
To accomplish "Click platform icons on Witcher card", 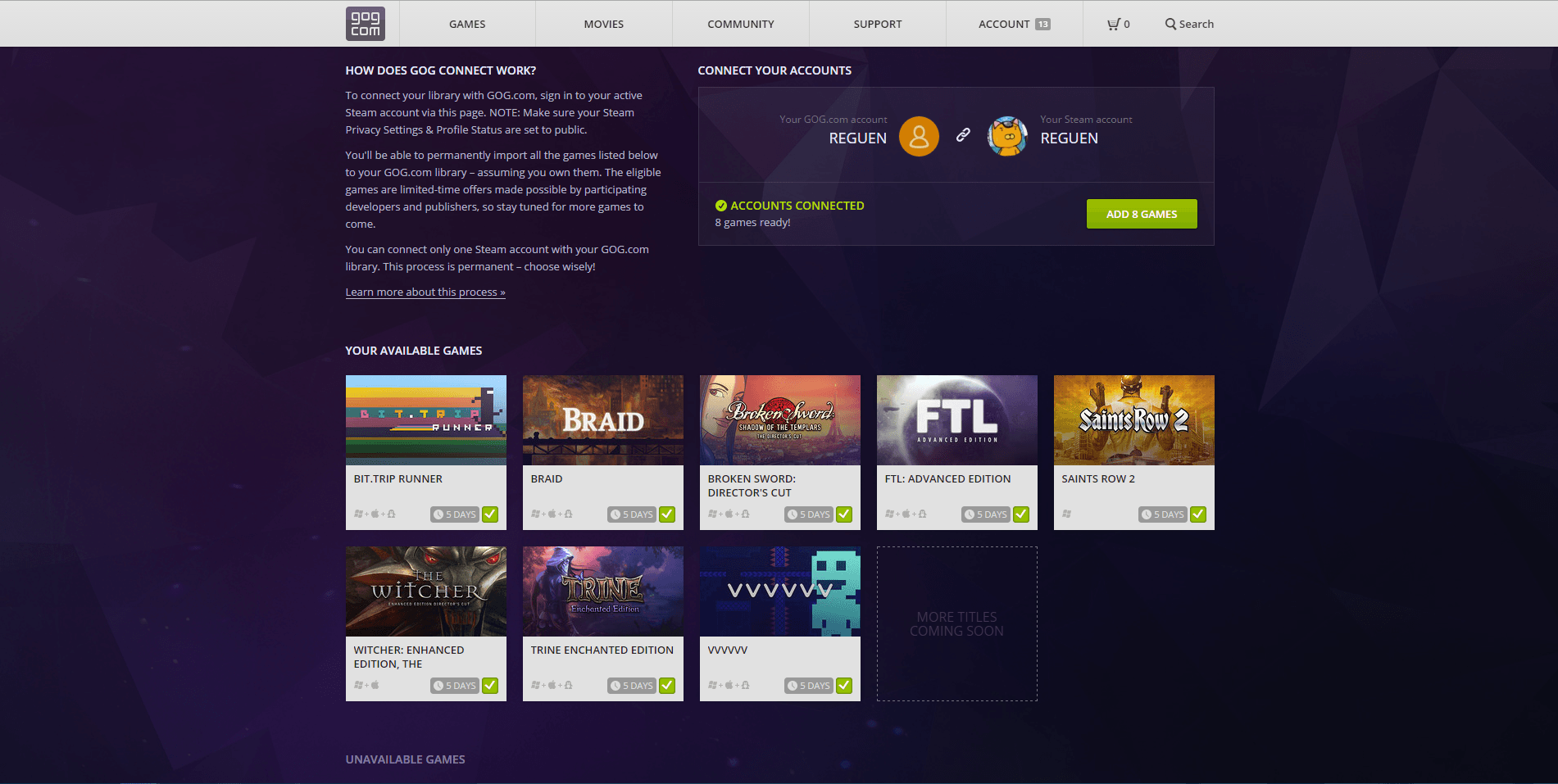I will pos(366,686).
